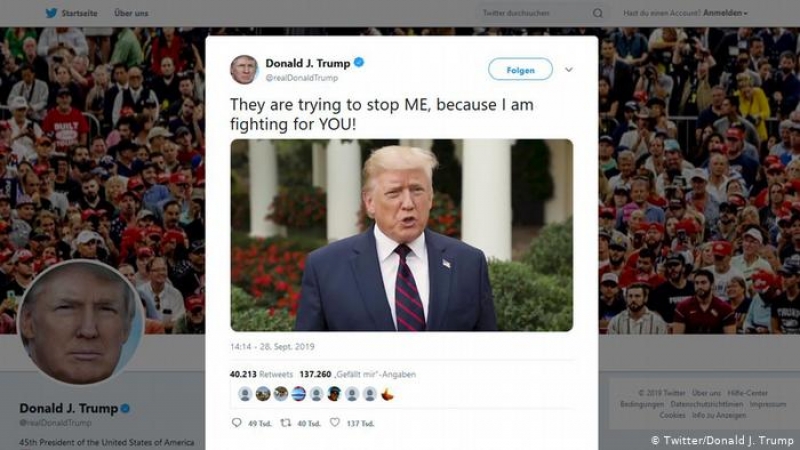
Task: Open the 14:14 - 28. Sept. 2019 timestamp
Action: (x=272, y=346)
